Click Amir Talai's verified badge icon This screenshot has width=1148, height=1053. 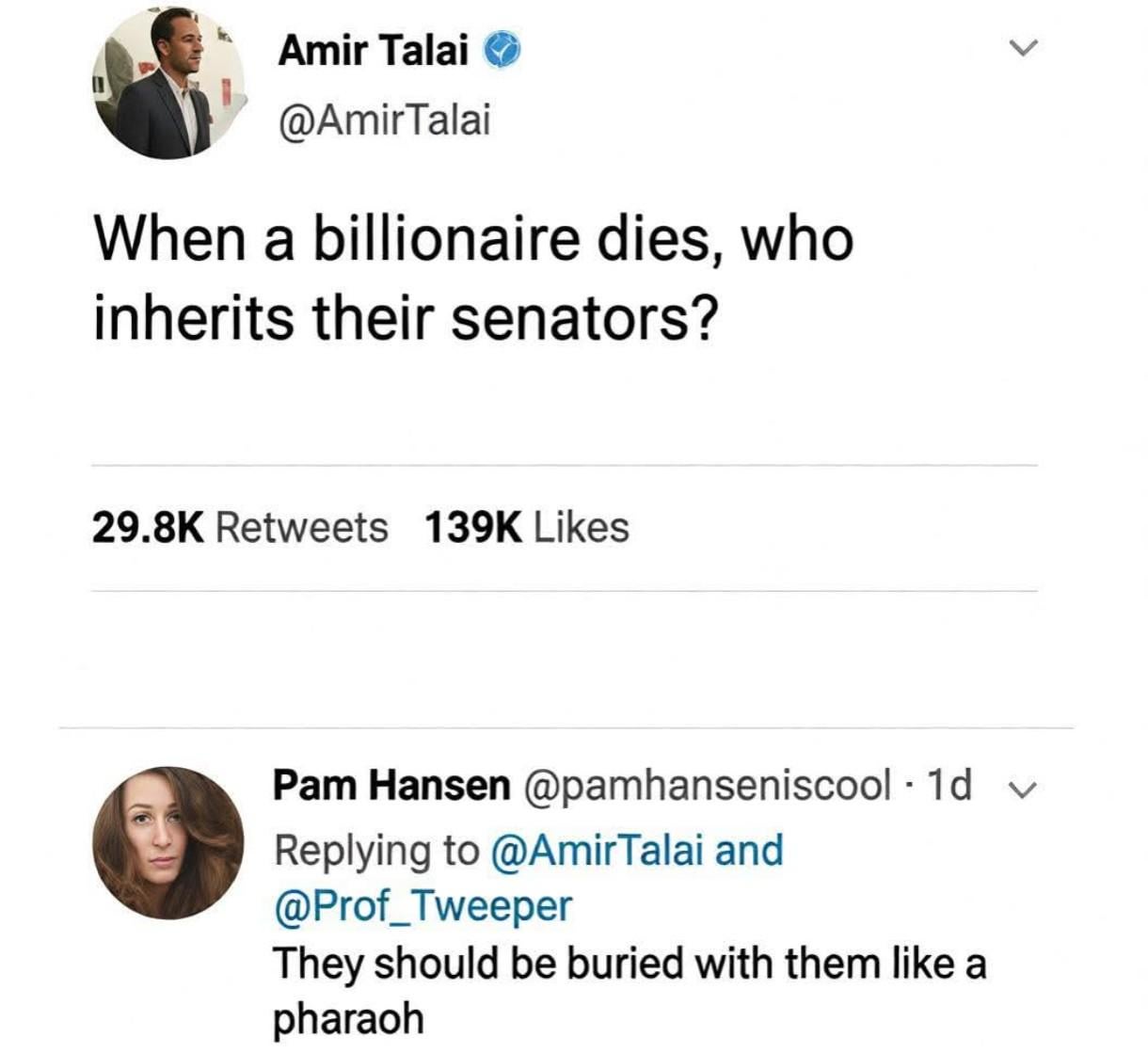pyautogui.click(x=502, y=51)
